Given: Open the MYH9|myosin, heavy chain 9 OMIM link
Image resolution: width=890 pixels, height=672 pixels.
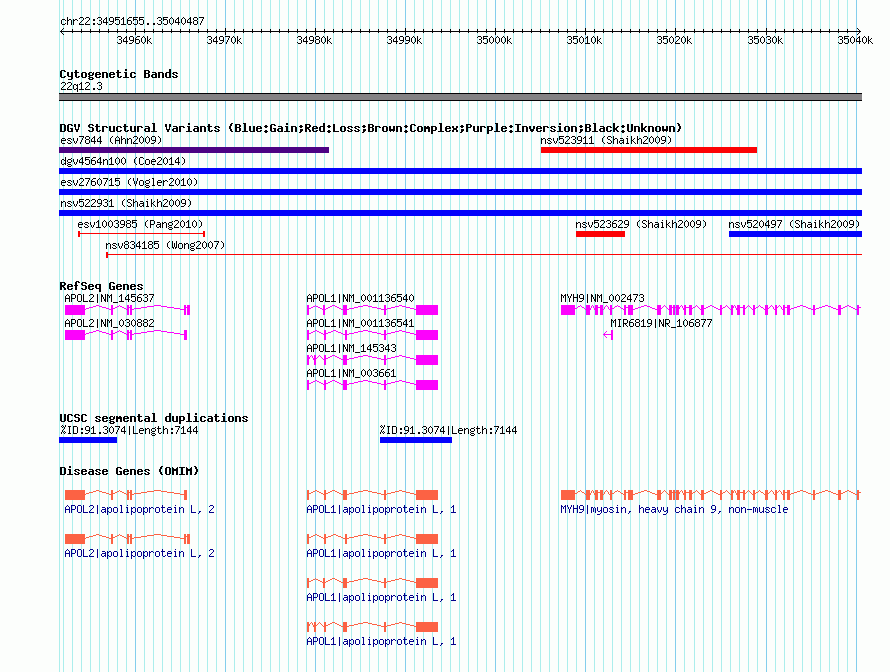Looking at the screenshot, I should 674,509.
